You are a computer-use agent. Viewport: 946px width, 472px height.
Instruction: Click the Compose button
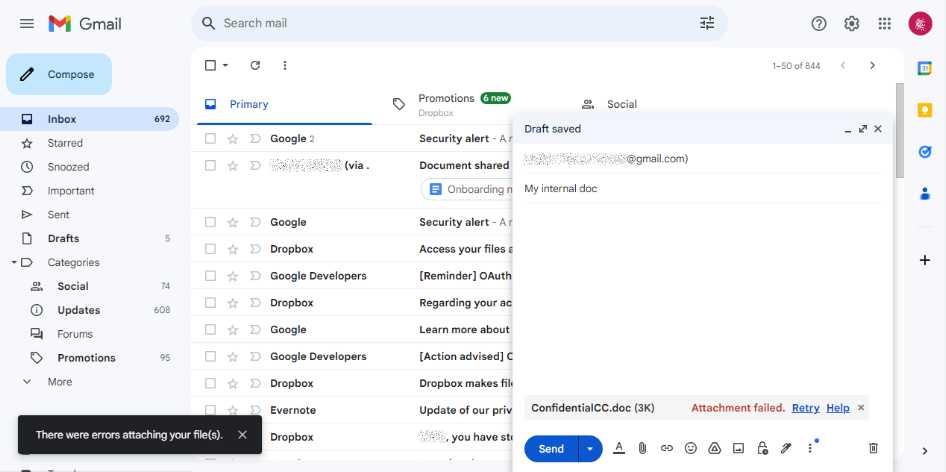point(59,74)
